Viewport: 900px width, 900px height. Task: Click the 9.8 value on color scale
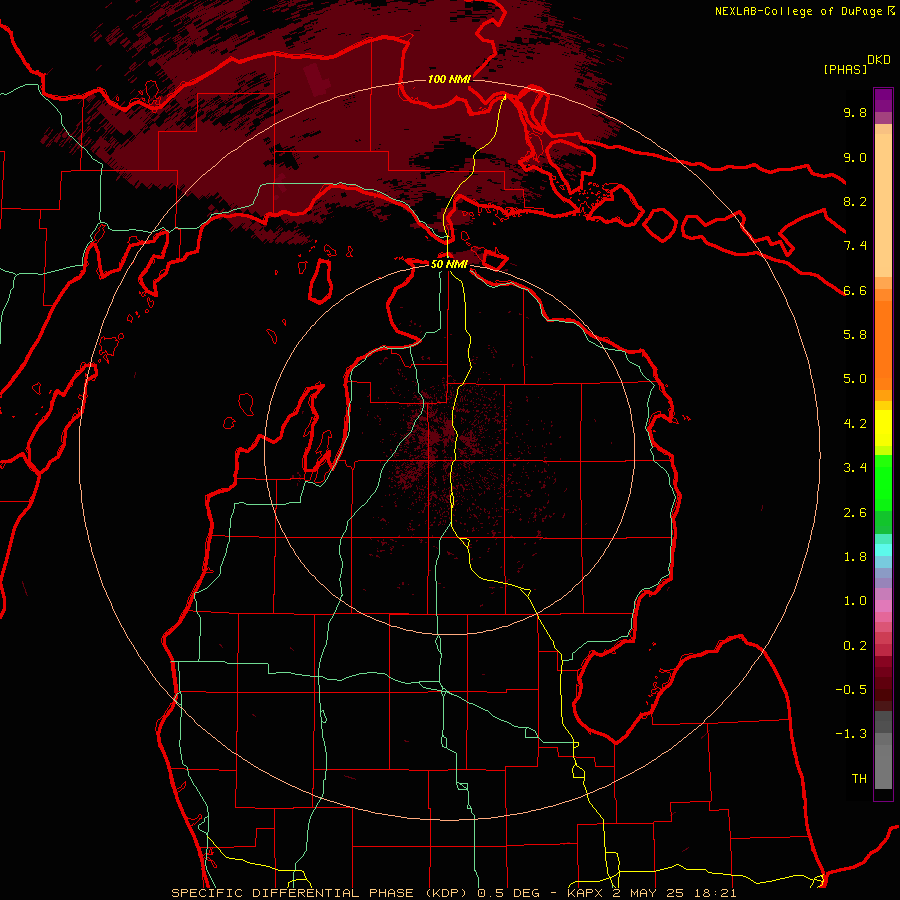855,112
